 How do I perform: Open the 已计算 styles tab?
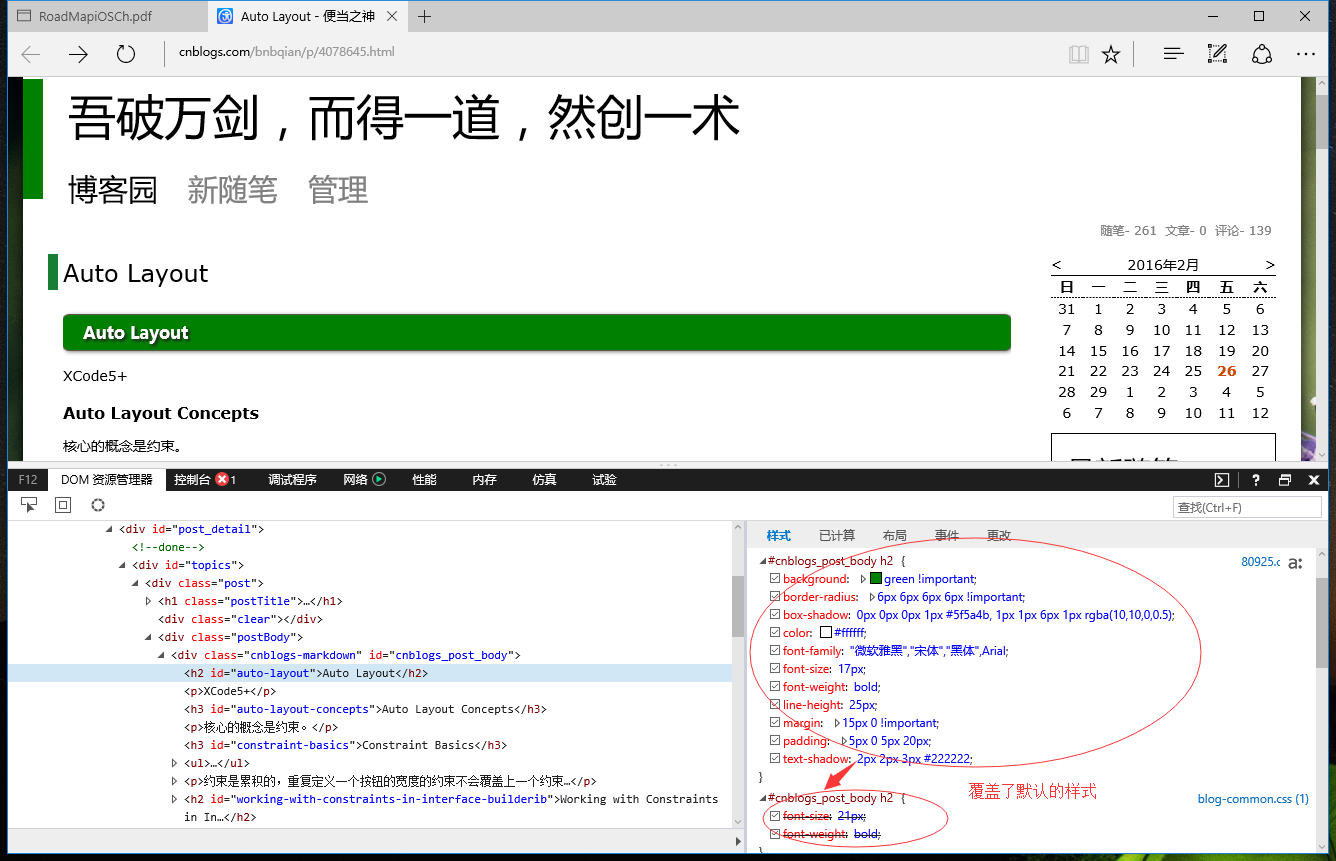[837, 536]
